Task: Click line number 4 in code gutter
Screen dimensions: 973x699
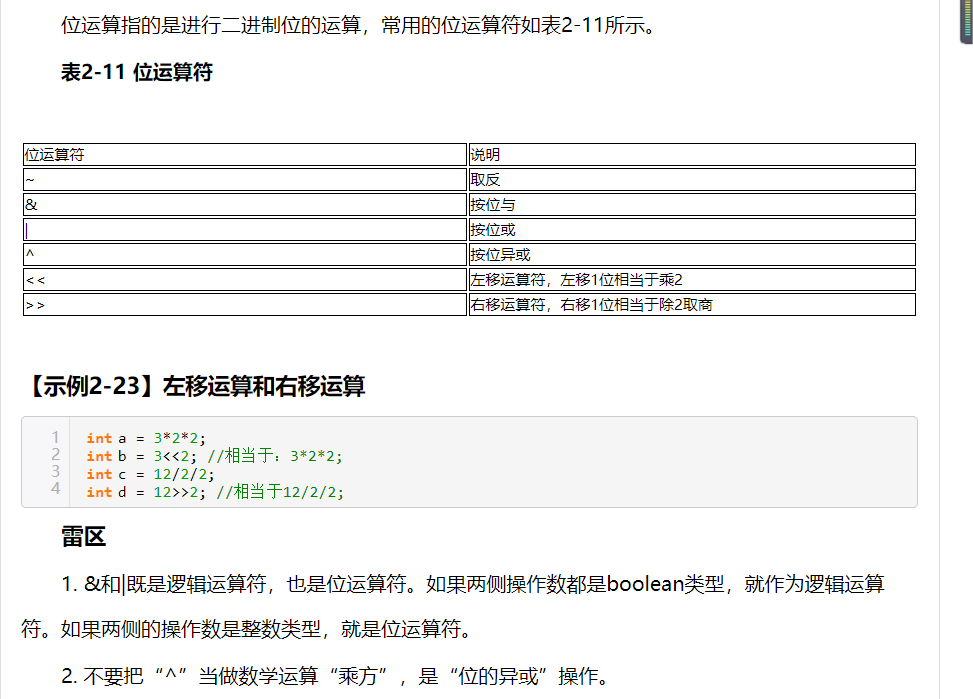Action: (55, 489)
